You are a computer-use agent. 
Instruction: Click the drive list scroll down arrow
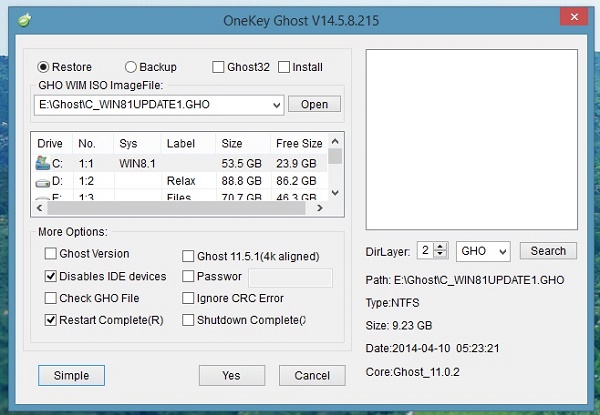pos(335,192)
